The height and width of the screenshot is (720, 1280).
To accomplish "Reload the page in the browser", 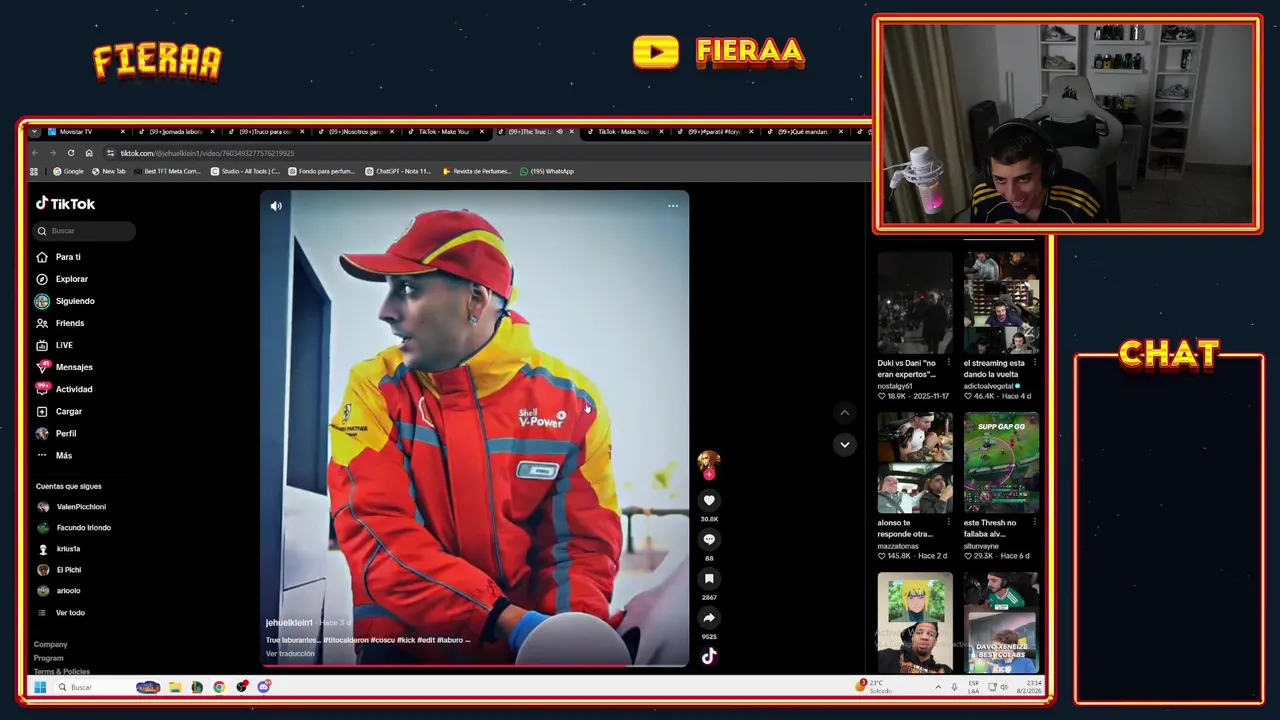I will tap(71, 153).
